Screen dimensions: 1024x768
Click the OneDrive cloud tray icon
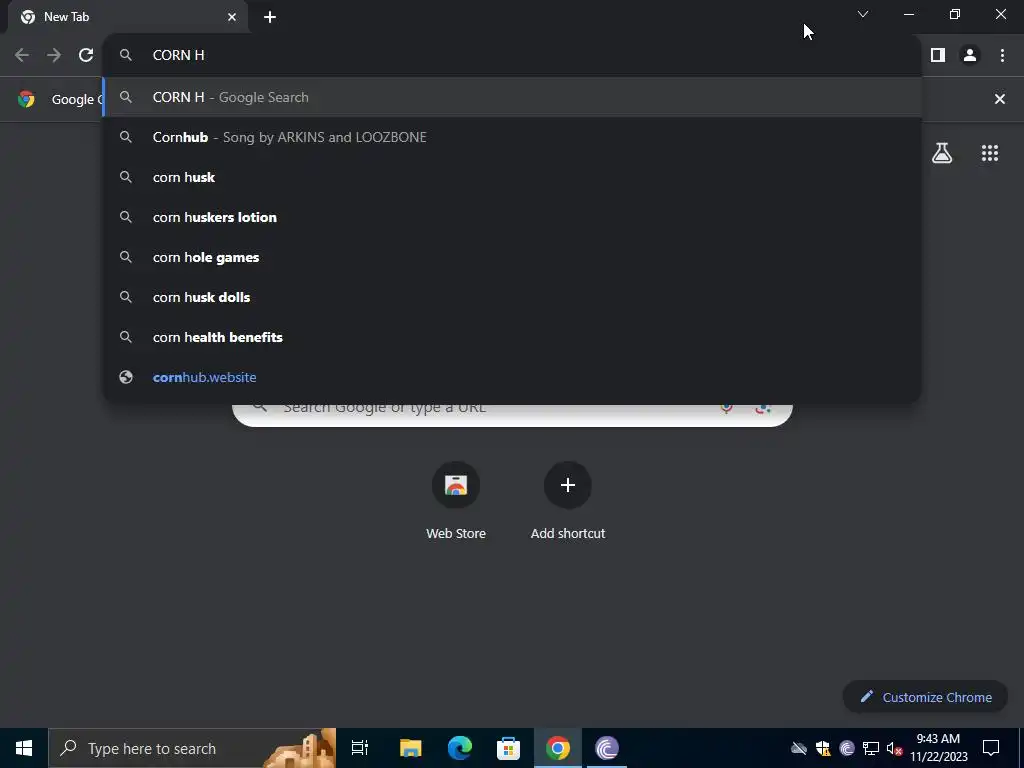(x=799, y=748)
